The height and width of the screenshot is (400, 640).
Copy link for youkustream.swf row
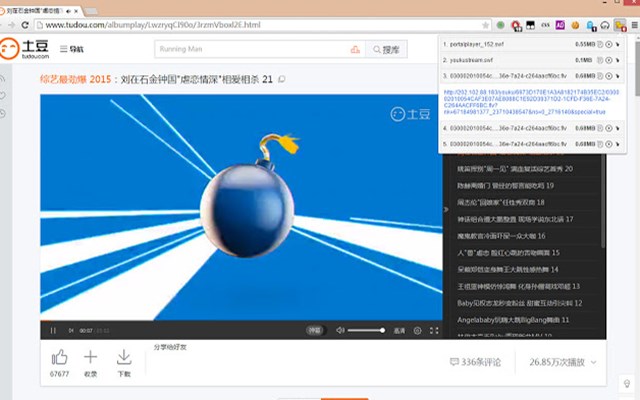point(600,60)
